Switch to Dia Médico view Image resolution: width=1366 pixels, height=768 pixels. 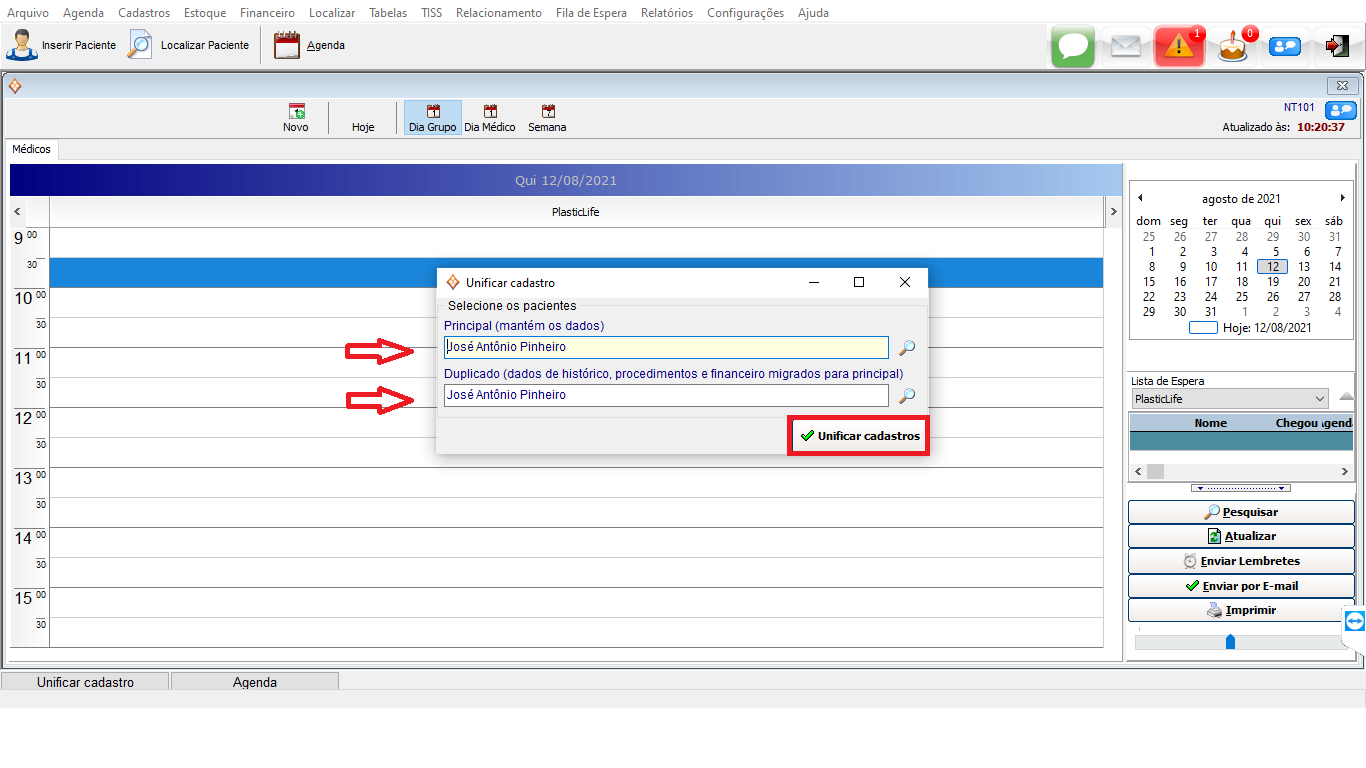pos(490,118)
